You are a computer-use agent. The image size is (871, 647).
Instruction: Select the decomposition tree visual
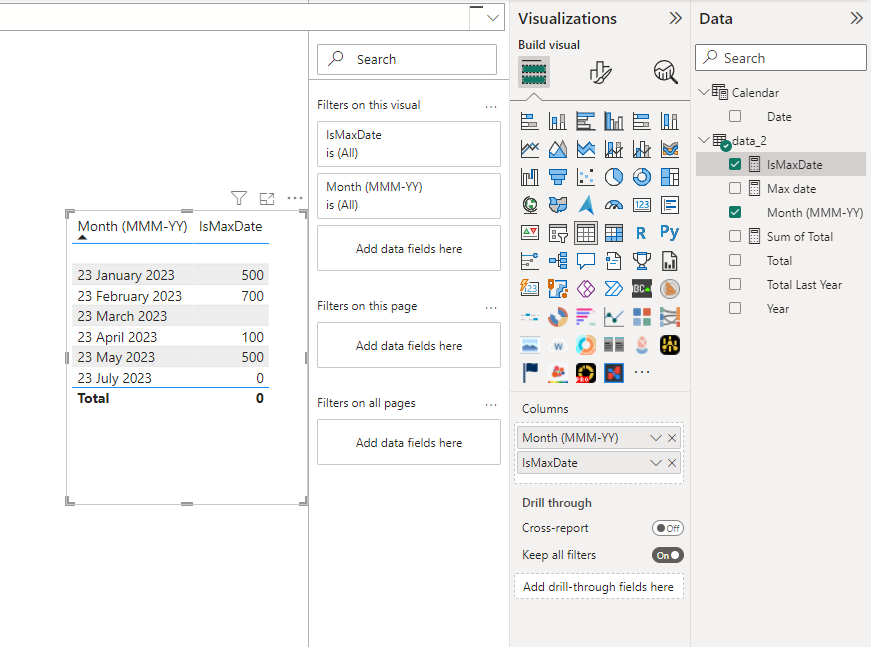558,260
